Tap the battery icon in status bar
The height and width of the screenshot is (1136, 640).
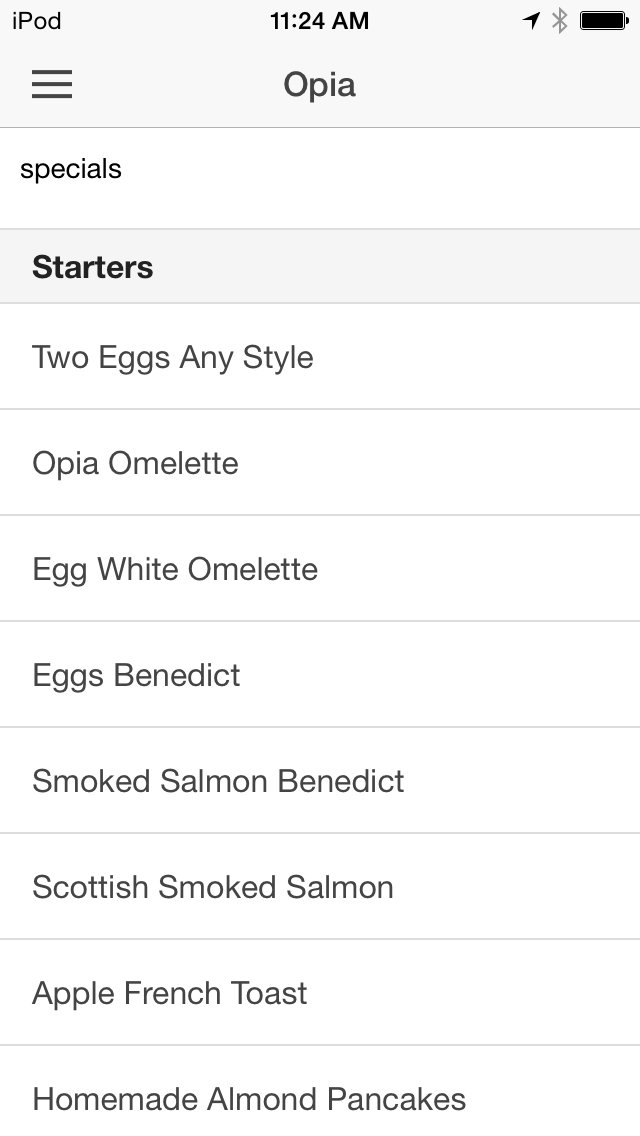(603, 20)
